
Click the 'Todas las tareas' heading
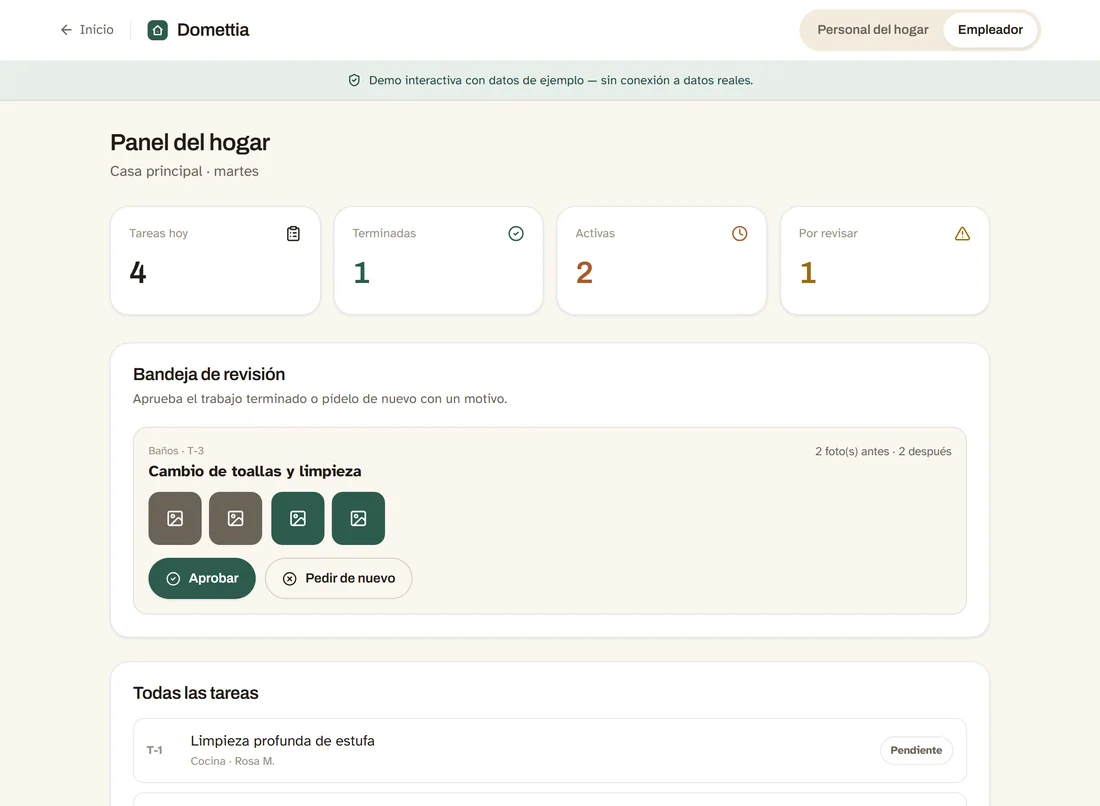tap(196, 693)
